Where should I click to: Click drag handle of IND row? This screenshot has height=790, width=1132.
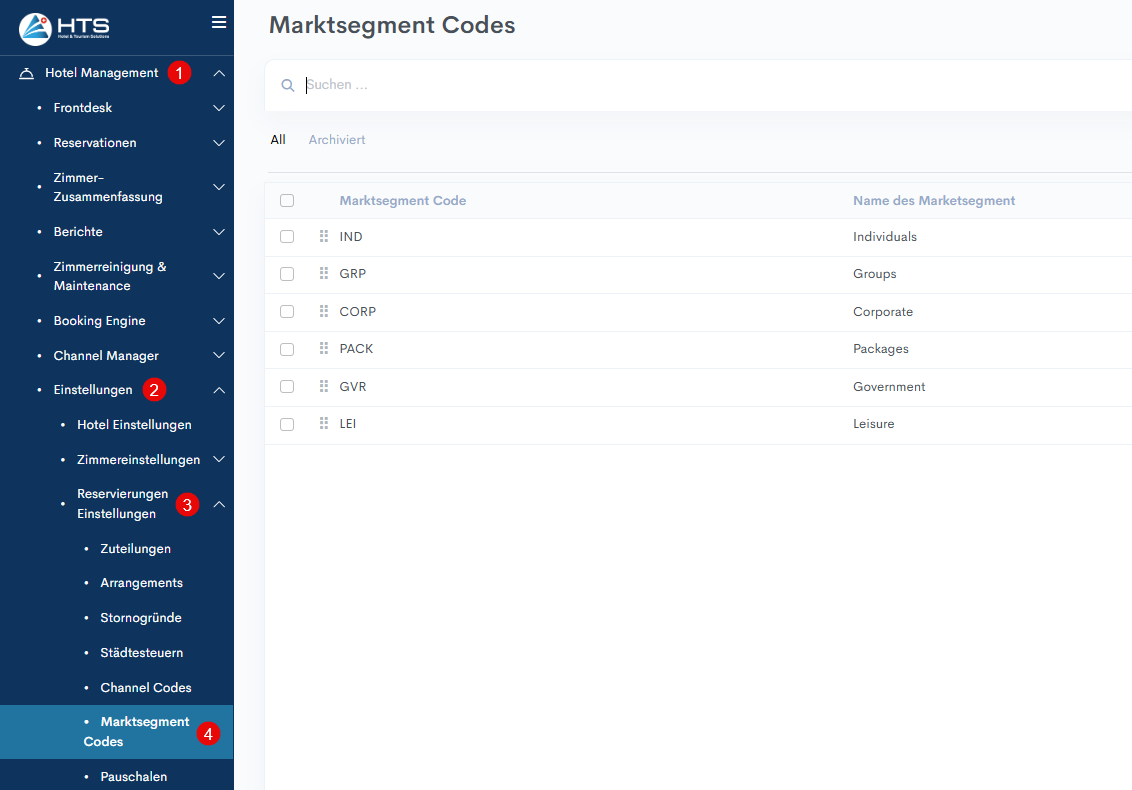[324, 236]
